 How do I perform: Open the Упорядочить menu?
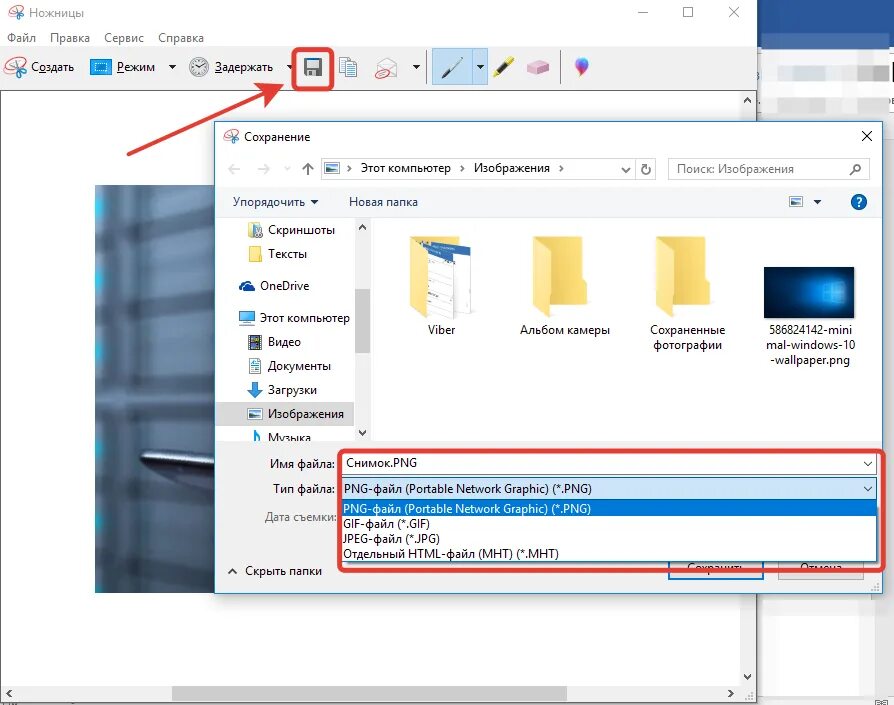click(275, 202)
